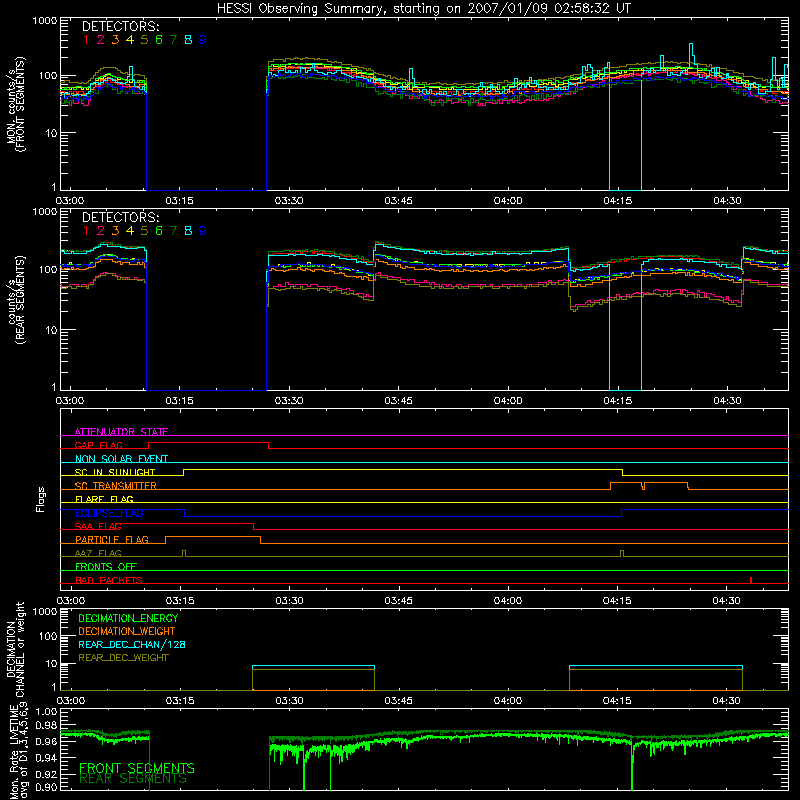
Task: Click 04:15 tick label under flags panel
Action: pyautogui.click(x=617, y=601)
